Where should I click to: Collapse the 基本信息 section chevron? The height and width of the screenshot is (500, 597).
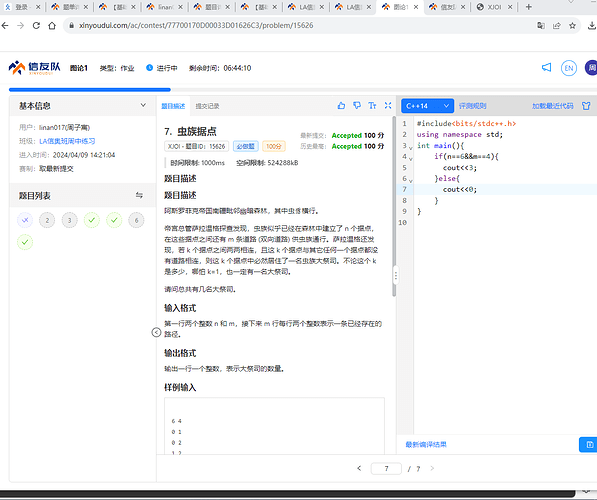point(143,105)
